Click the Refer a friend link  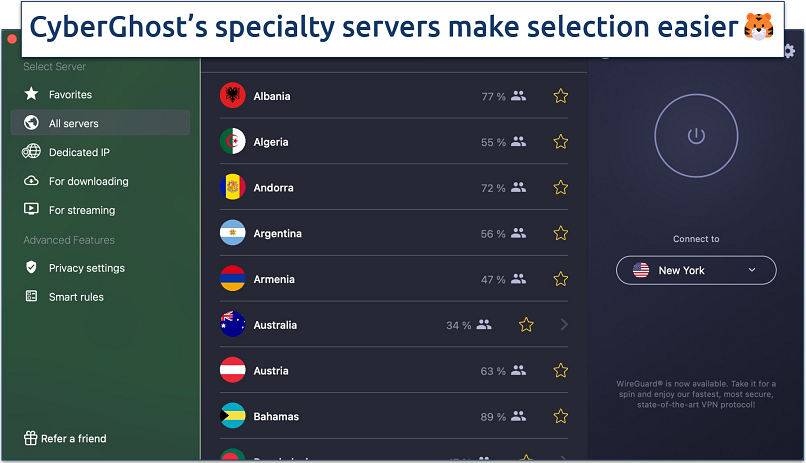coord(65,438)
